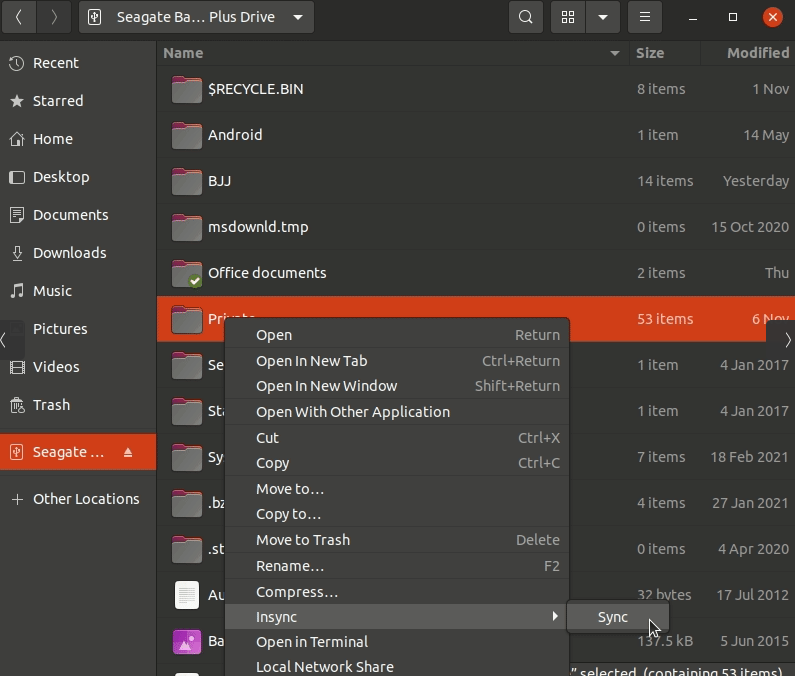Image resolution: width=795 pixels, height=676 pixels.
Task: Switch view using the grid view icon
Action: (x=568, y=17)
